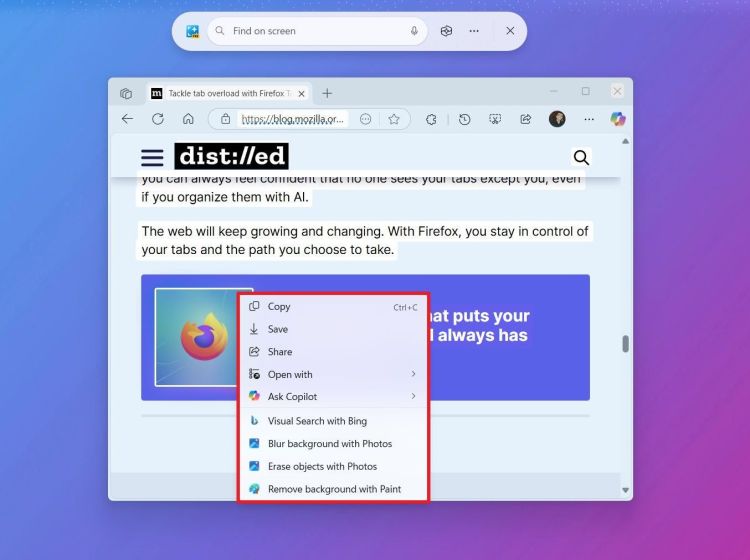Image resolution: width=750 pixels, height=560 pixels.
Task: Click the hamburger menu icon beside dist://ed
Action: [x=152, y=157]
